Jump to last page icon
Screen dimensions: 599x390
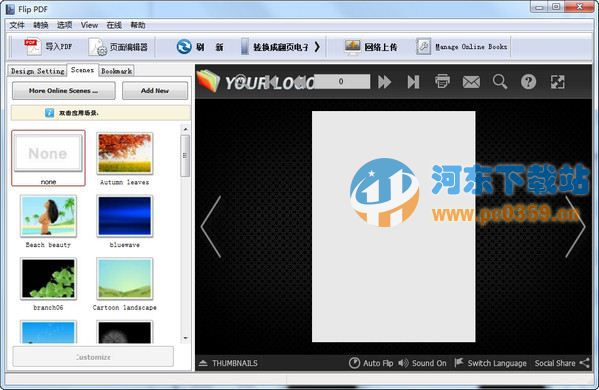tap(413, 82)
